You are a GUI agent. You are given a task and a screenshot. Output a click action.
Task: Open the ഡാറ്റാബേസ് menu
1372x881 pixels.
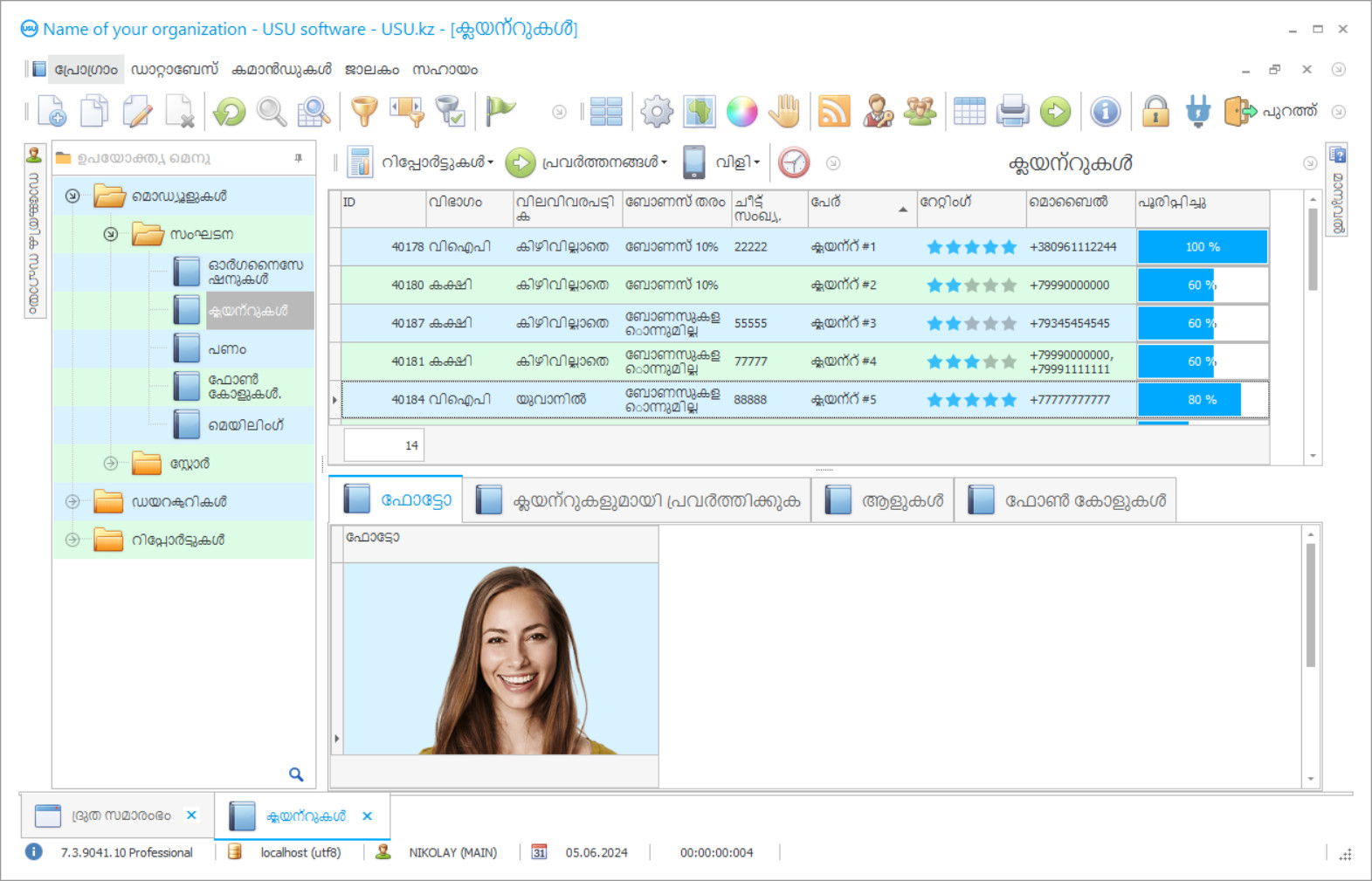click(174, 70)
